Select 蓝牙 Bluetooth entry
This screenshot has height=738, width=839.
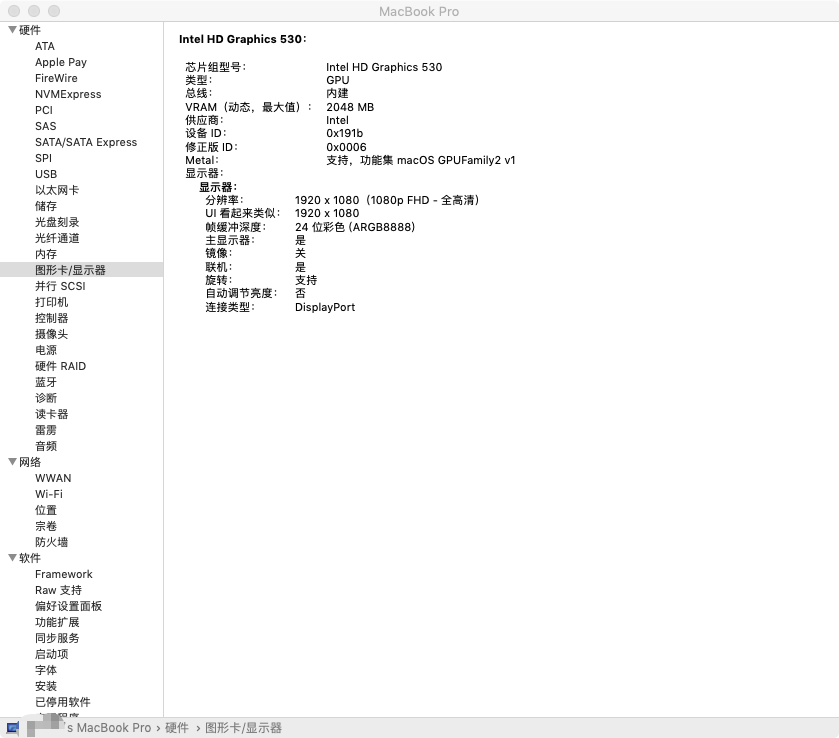[x=46, y=382]
